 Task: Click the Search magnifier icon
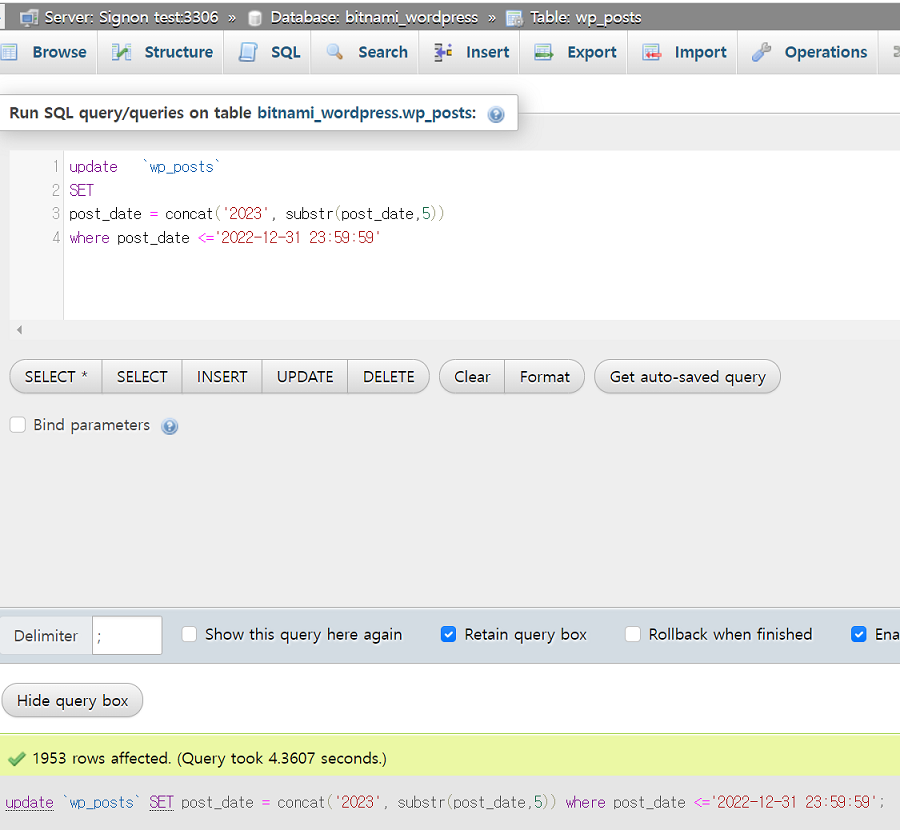click(335, 52)
